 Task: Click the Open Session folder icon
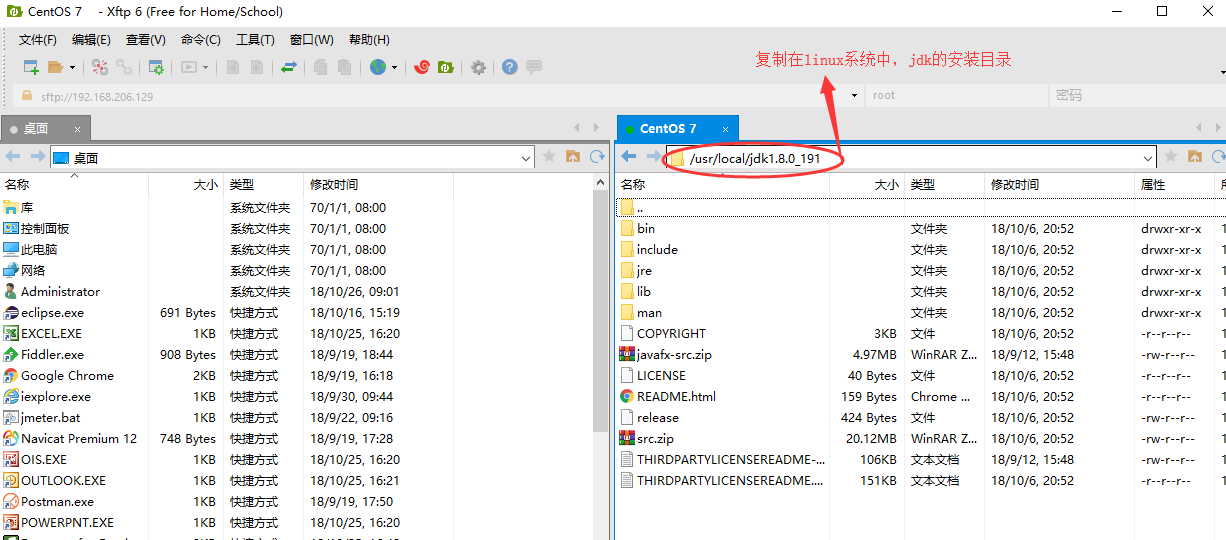(x=56, y=67)
